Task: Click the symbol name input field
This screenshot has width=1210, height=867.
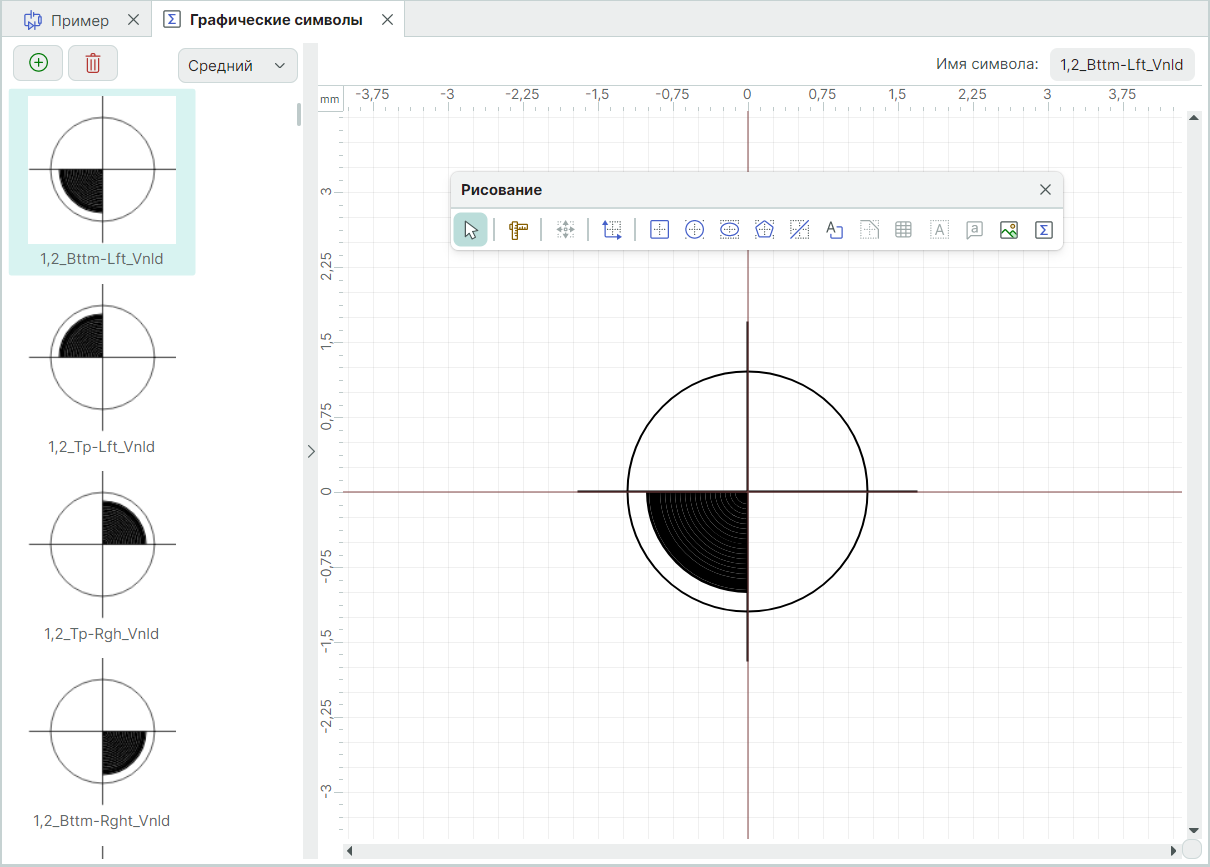Action: click(x=1121, y=65)
